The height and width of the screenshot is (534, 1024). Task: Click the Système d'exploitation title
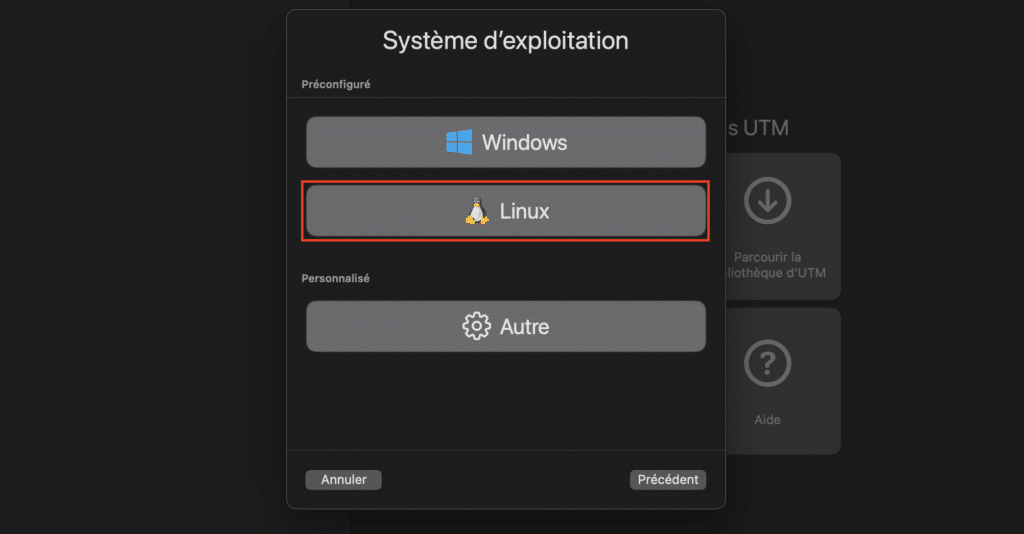coord(505,41)
